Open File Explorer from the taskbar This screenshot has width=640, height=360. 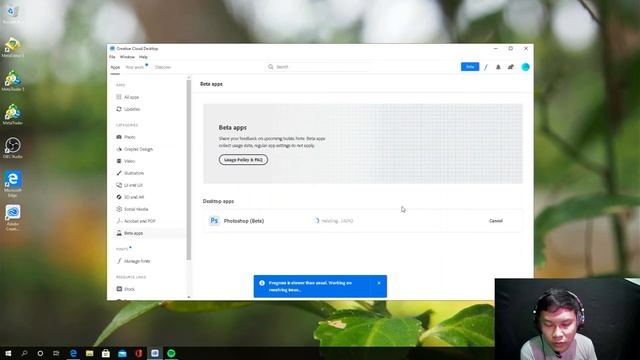point(89,353)
